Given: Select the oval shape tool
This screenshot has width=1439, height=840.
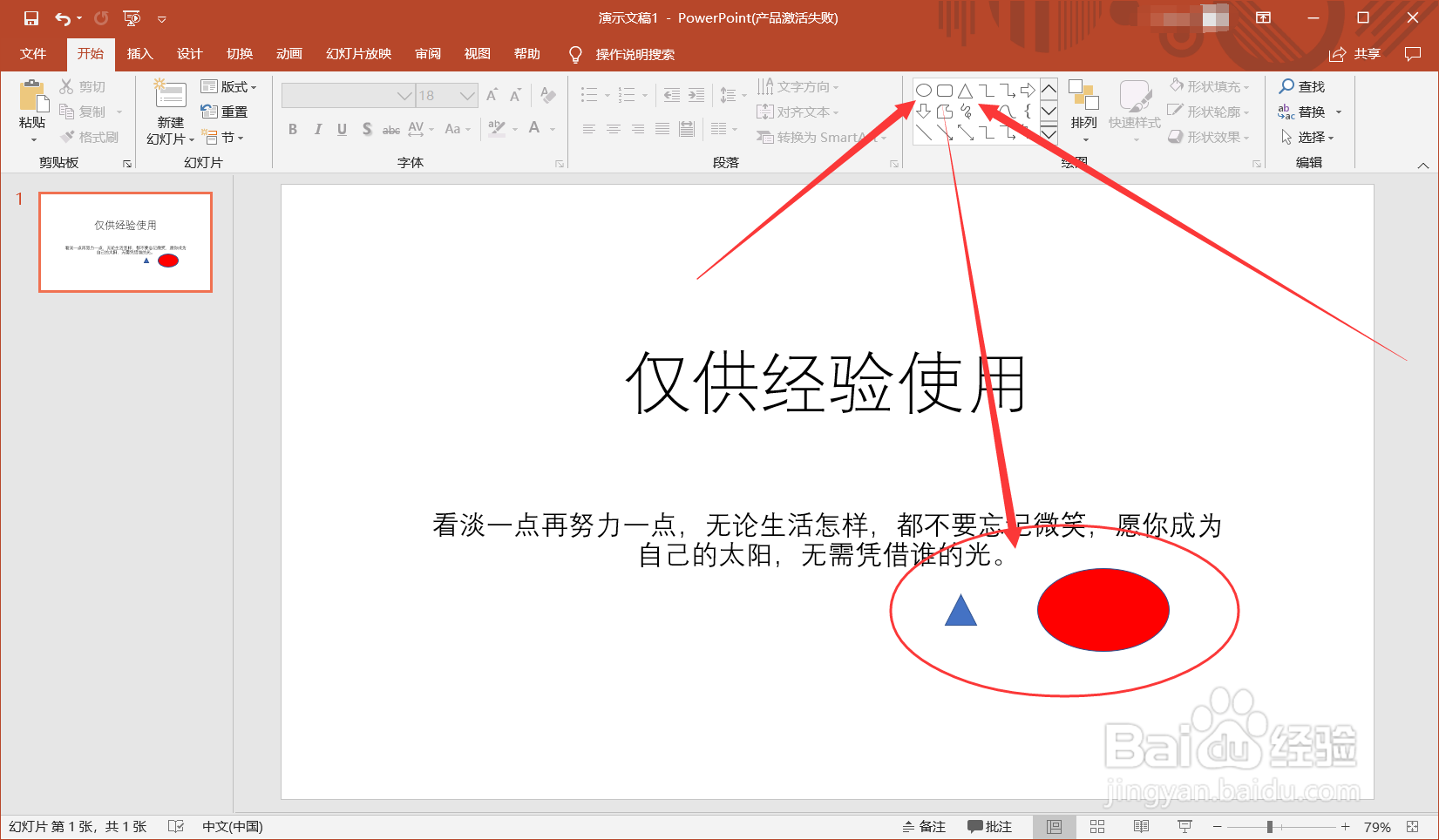Looking at the screenshot, I should (x=924, y=90).
